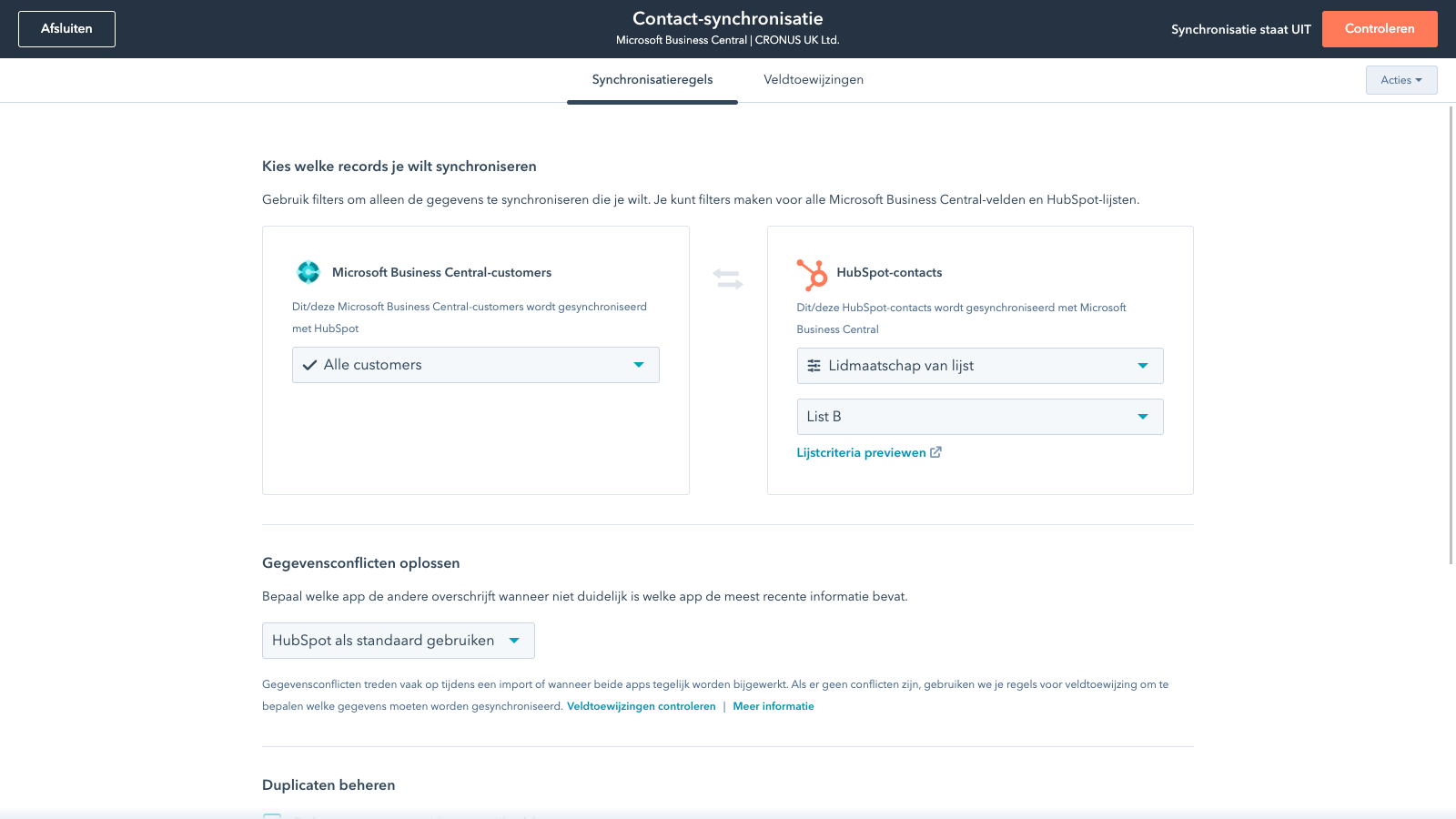Open the Lijstcriteria previewen link
1456x819 pixels.
pyautogui.click(x=861, y=451)
